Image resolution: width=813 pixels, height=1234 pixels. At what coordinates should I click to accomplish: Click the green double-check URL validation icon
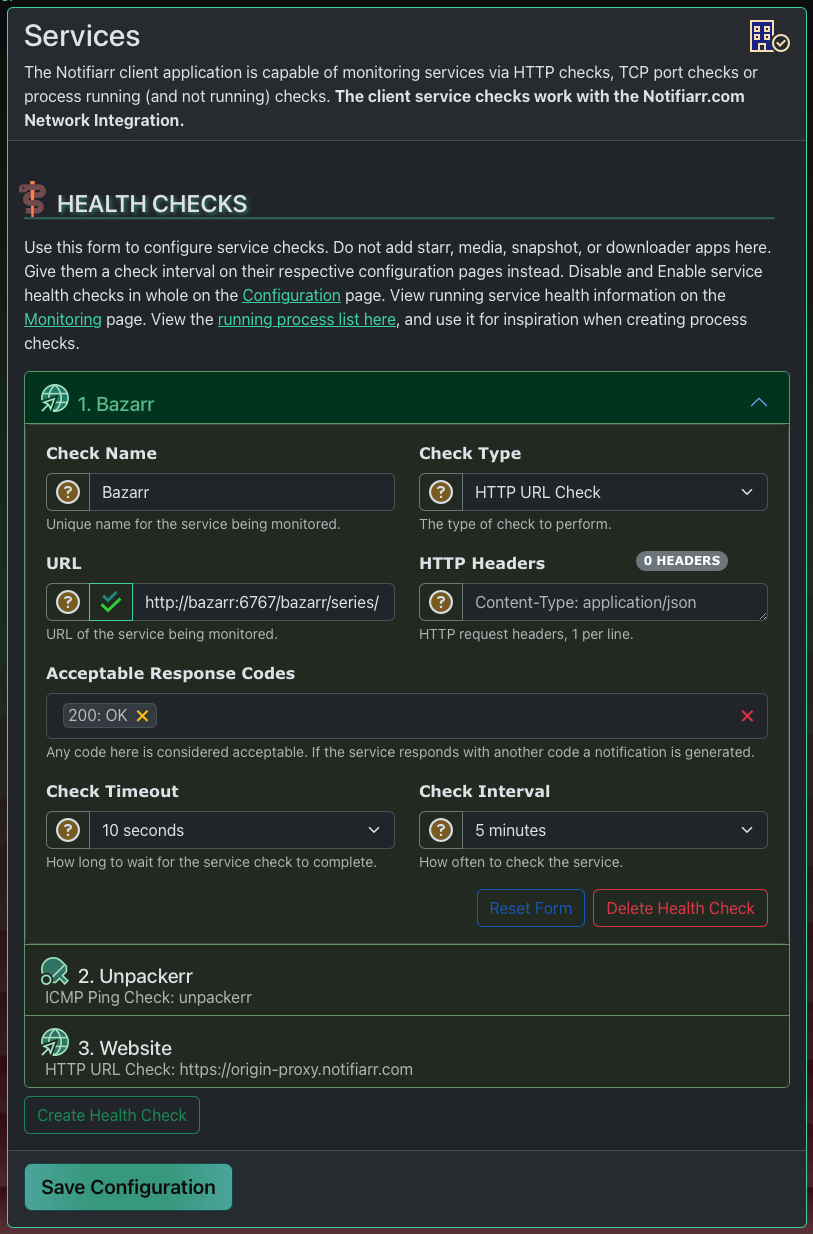(x=111, y=602)
